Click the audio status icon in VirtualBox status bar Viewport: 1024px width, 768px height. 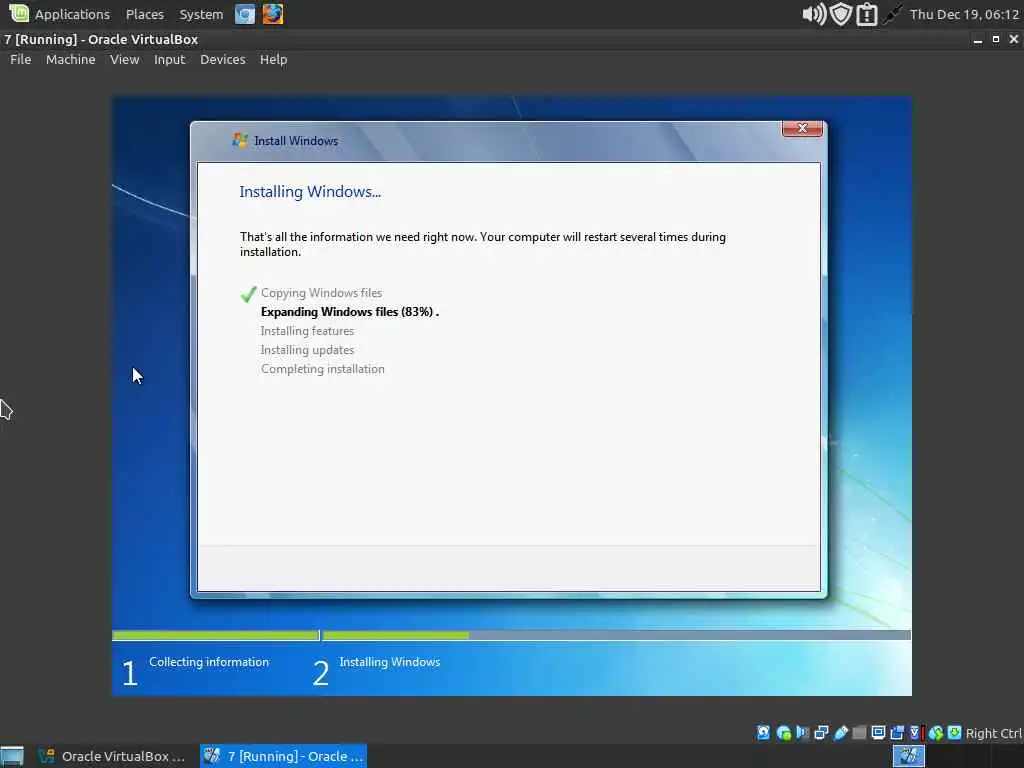pyautogui.click(x=803, y=733)
